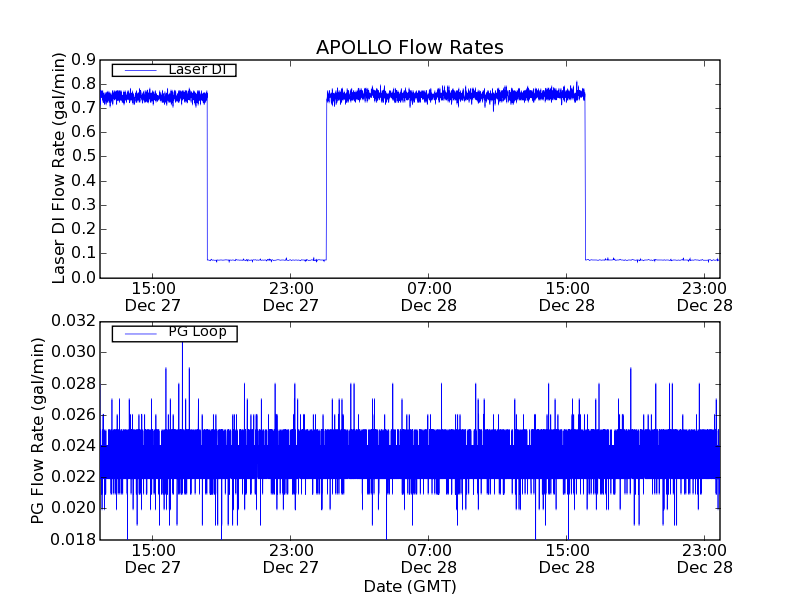Select "07:00 Dec 28" under the PG Loop plot
The image size is (800, 600).
[x=429, y=559]
